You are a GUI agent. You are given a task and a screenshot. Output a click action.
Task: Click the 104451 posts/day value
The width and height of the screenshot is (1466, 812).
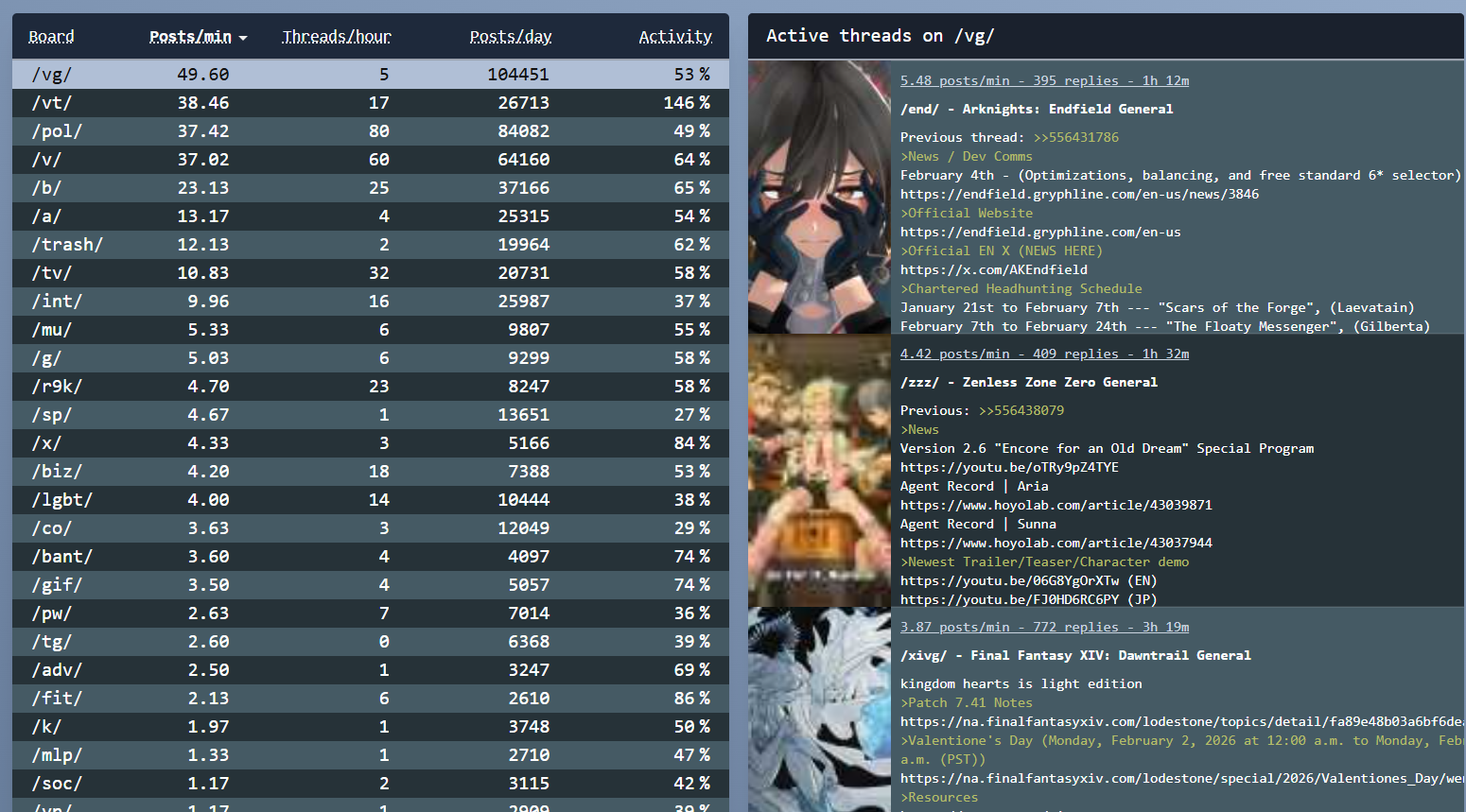click(518, 74)
